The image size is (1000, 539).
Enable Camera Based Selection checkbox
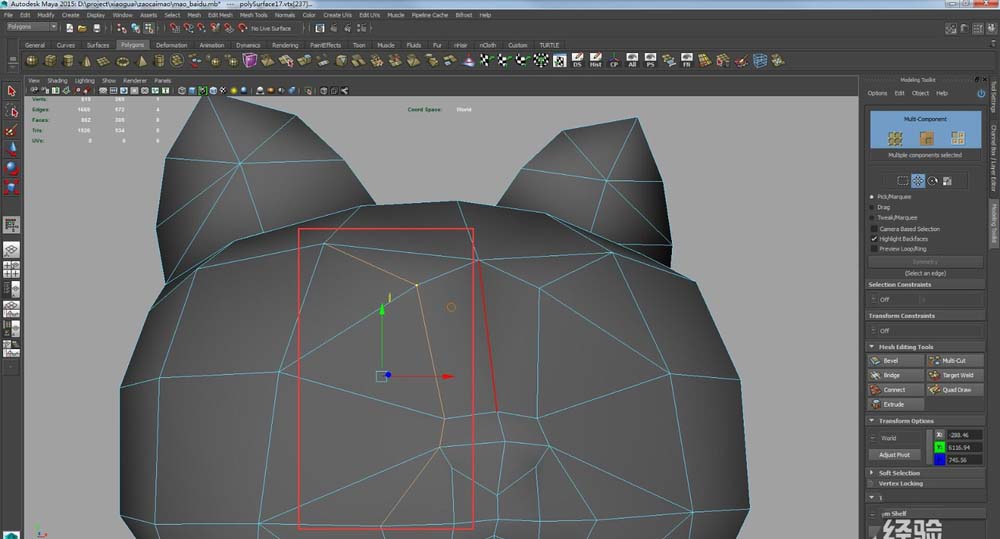click(874, 229)
